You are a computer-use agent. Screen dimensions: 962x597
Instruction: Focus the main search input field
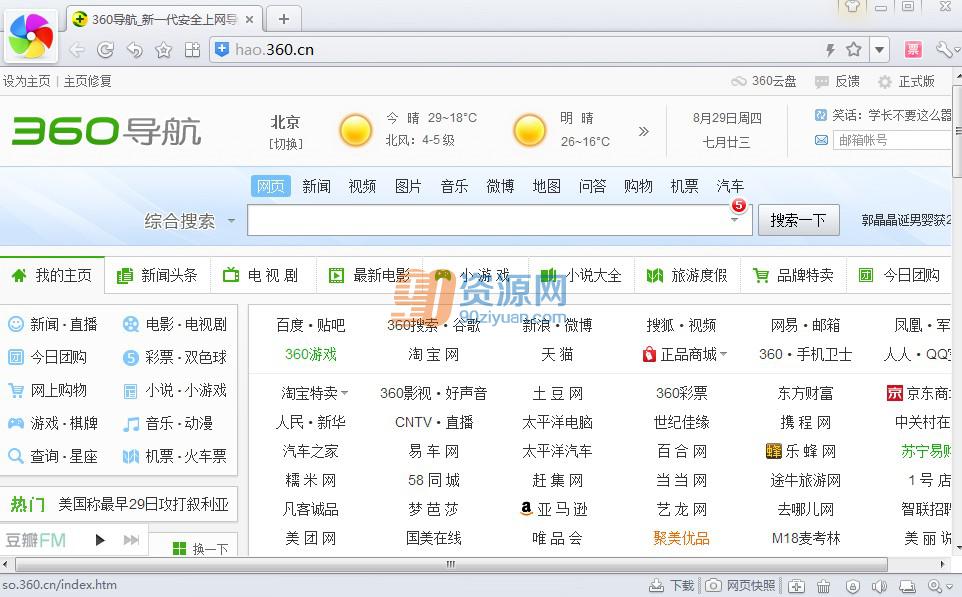pos(499,220)
